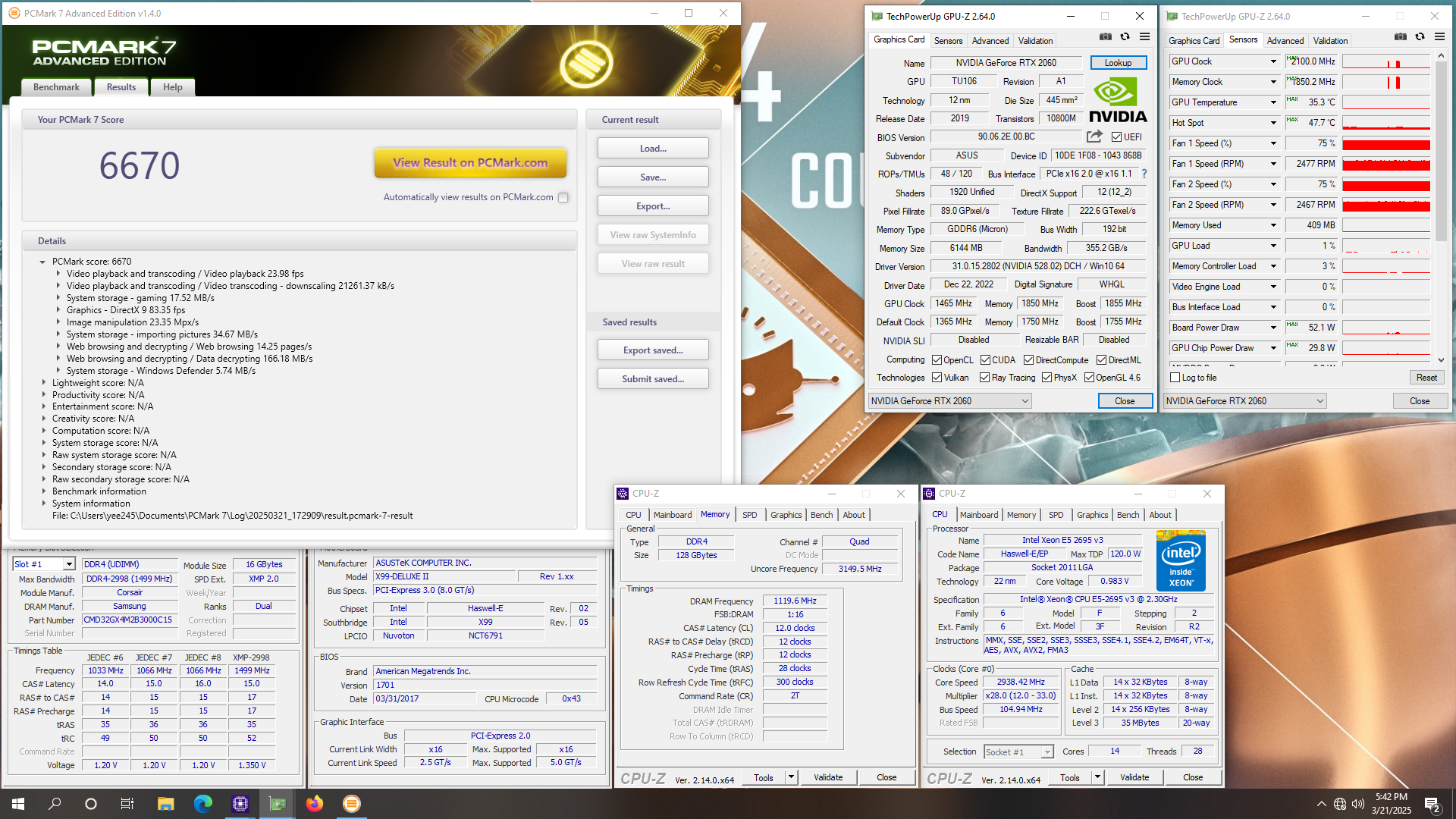Toggle automatically view results on PCMark.com
Screen dimensions: 1456x819
[x=563, y=198]
